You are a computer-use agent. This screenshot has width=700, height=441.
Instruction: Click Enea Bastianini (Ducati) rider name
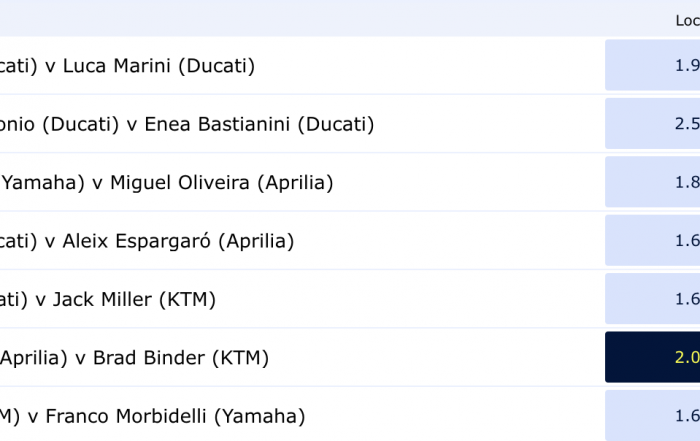(259, 124)
